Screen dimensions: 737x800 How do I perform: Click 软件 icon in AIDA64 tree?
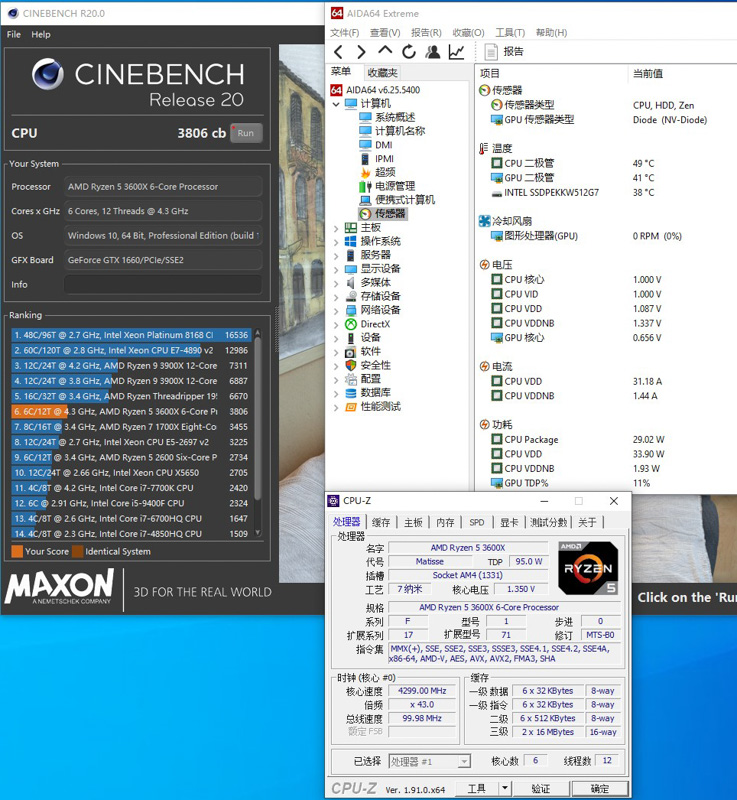pos(350,352)
